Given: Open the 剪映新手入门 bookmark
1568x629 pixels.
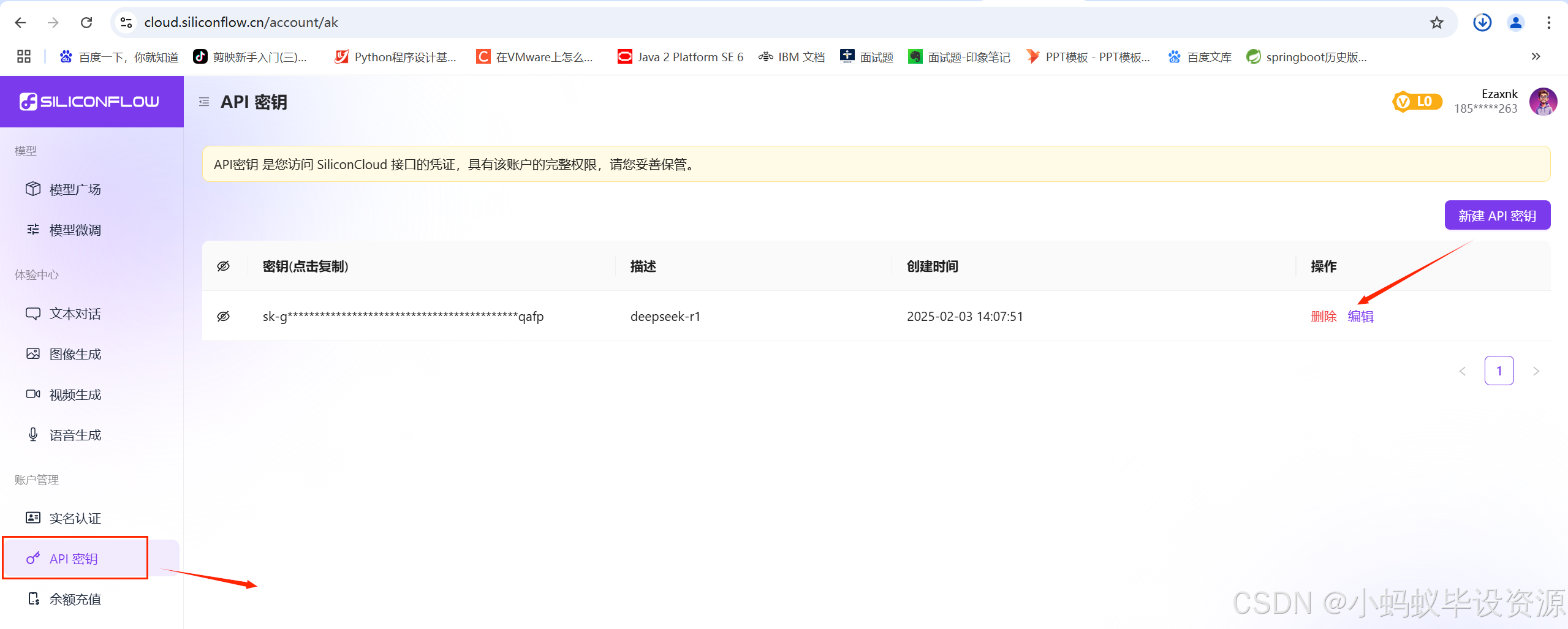Looking at the screenshot, I should [x=250, y=57].
